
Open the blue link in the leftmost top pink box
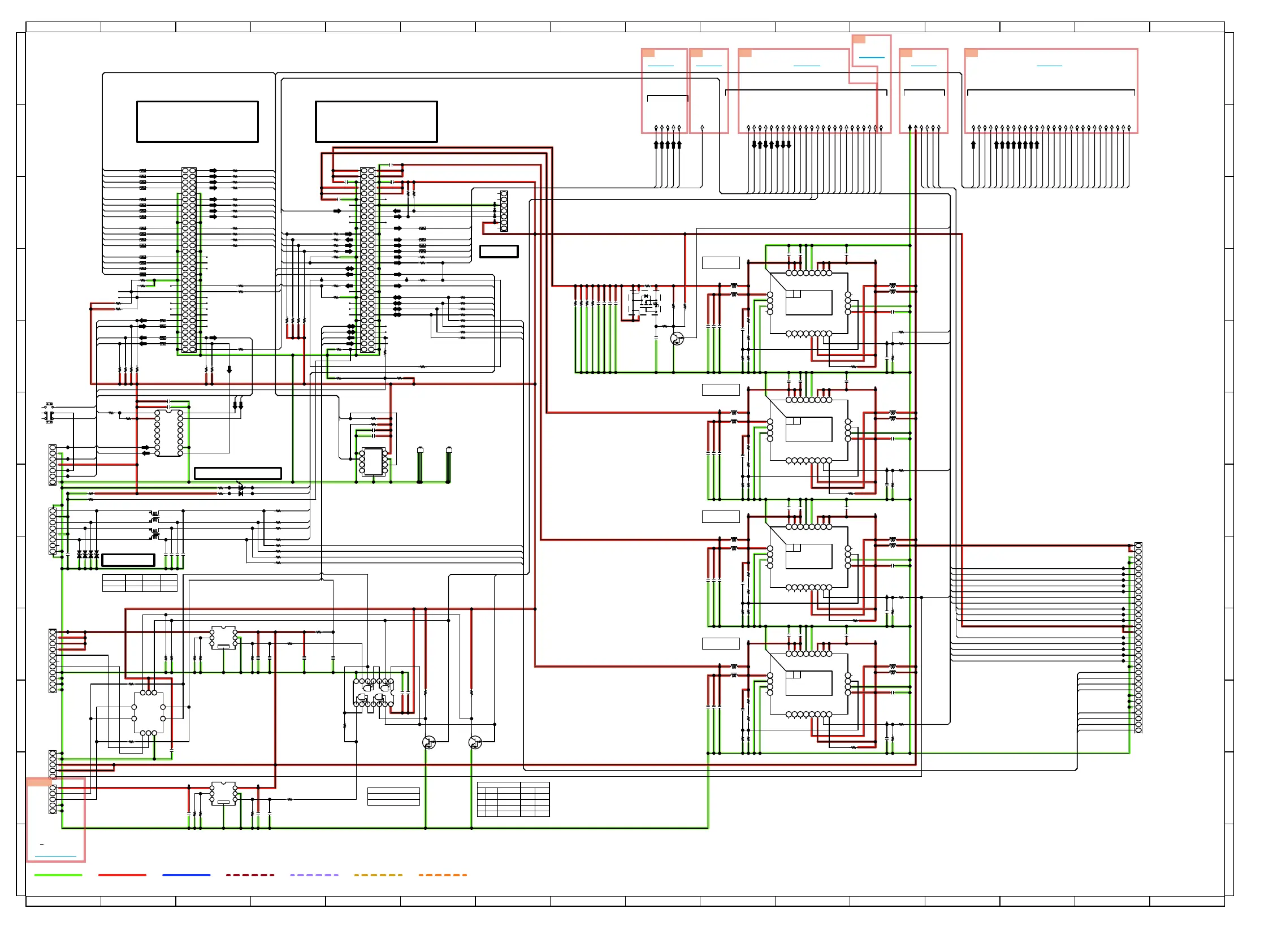pos(660,66)
